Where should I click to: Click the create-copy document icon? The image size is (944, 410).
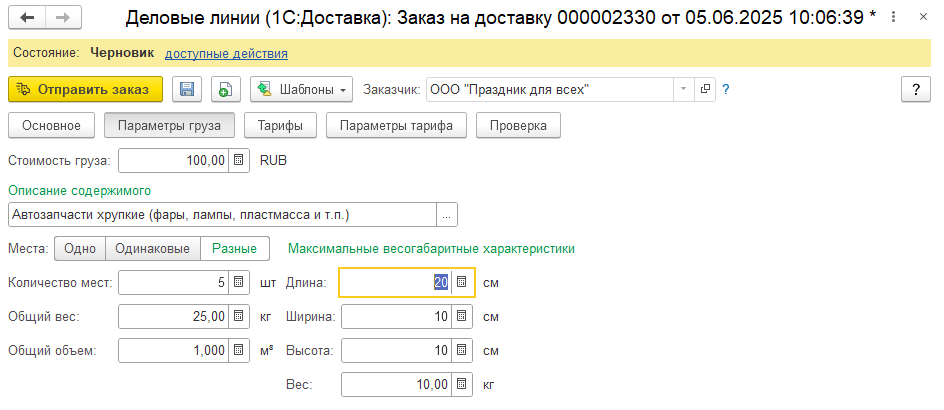(224, 90)
